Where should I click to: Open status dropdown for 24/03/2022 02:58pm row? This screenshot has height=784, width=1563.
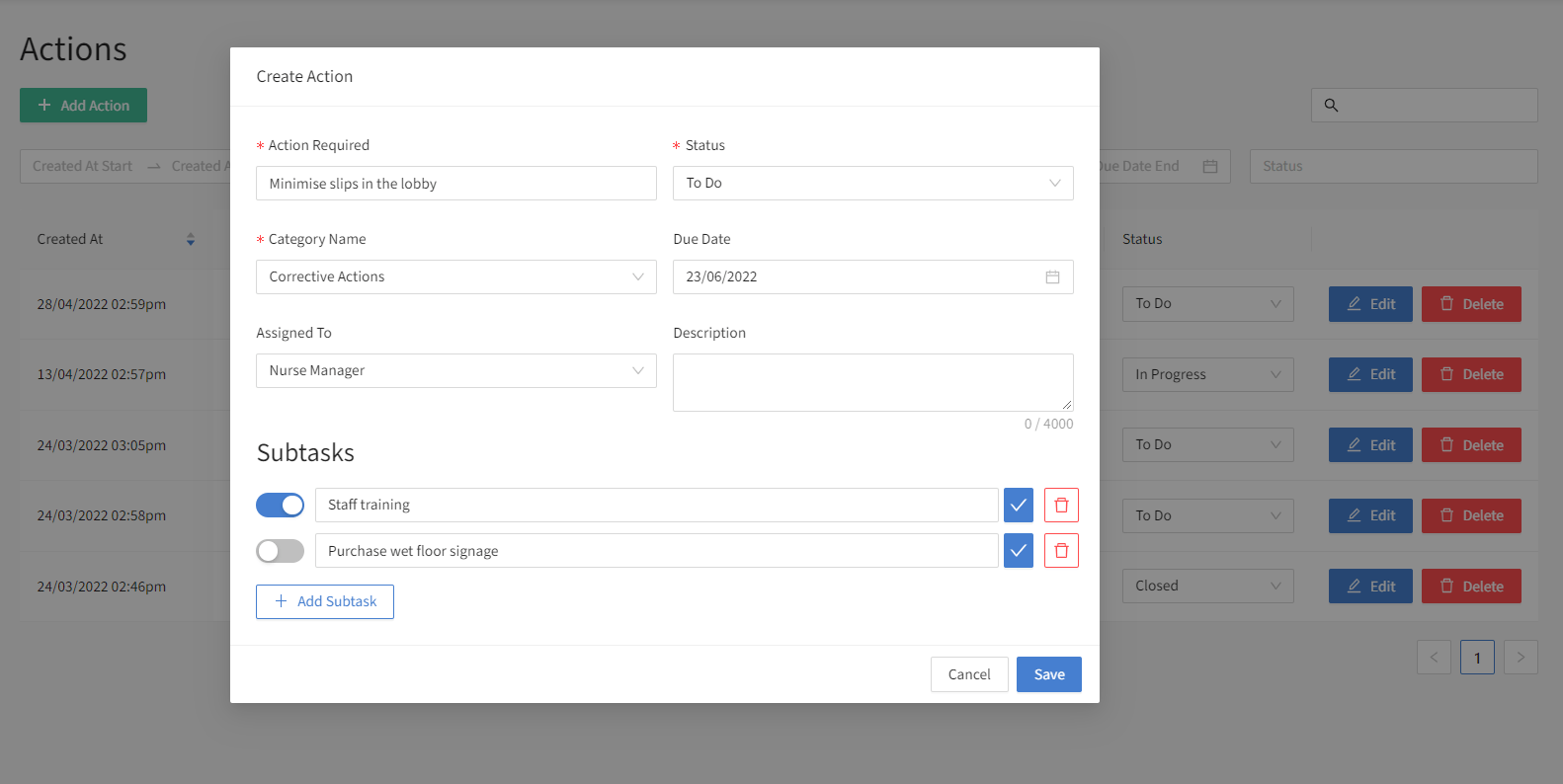[x=1208, y=515]
